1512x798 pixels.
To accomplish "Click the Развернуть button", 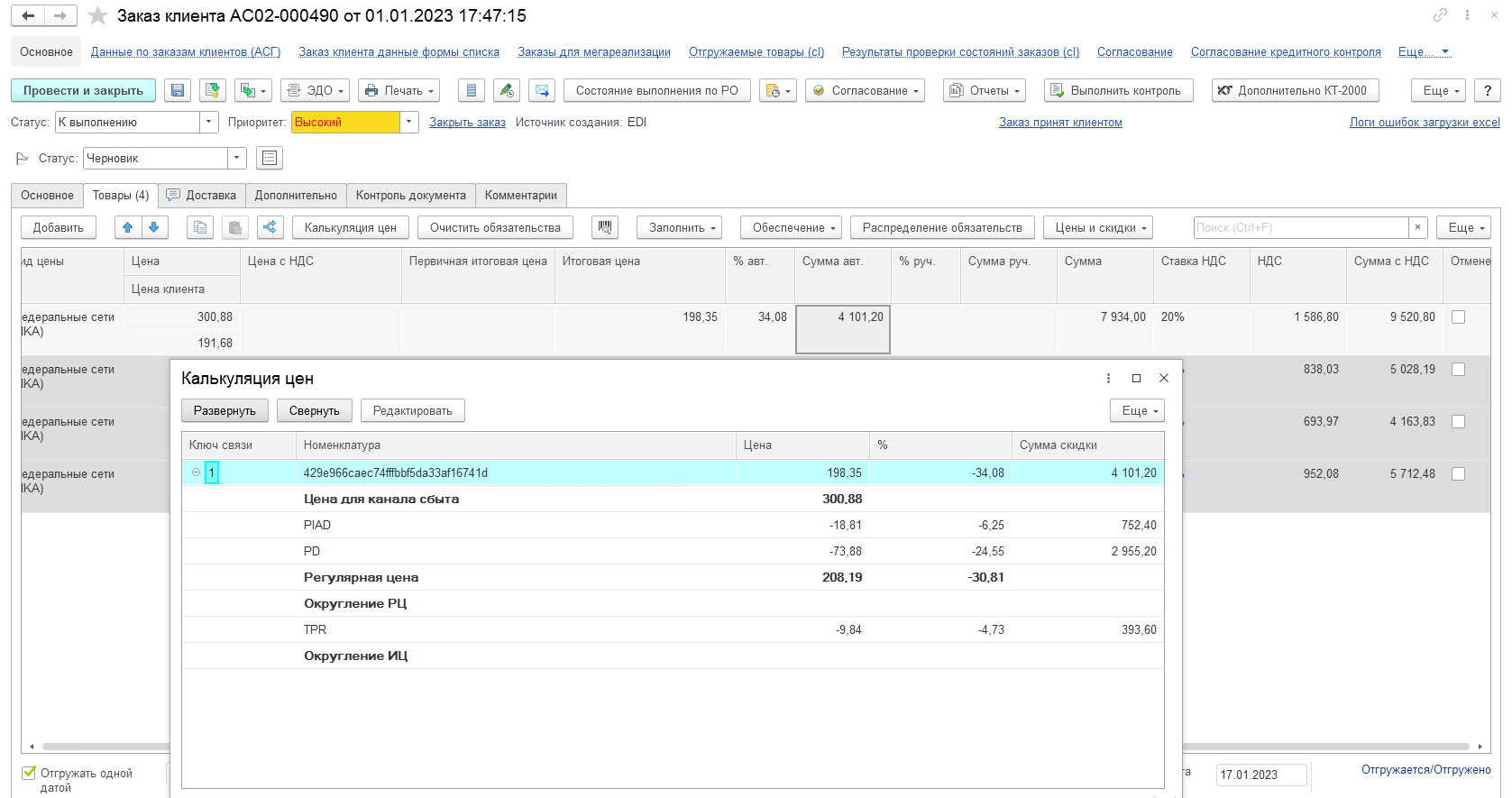I will tap(225, 410).
